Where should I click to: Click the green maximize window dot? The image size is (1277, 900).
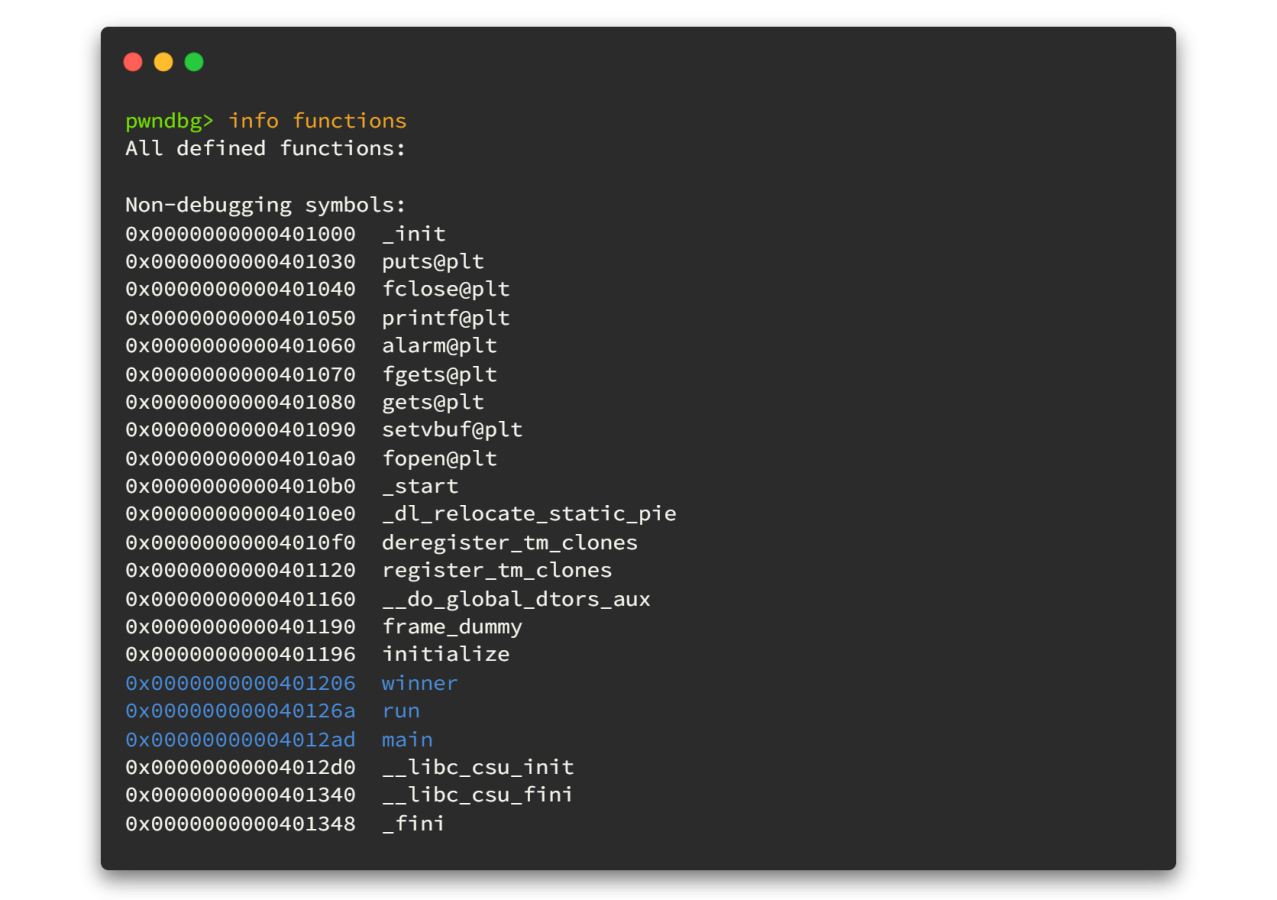coord(194,62)
